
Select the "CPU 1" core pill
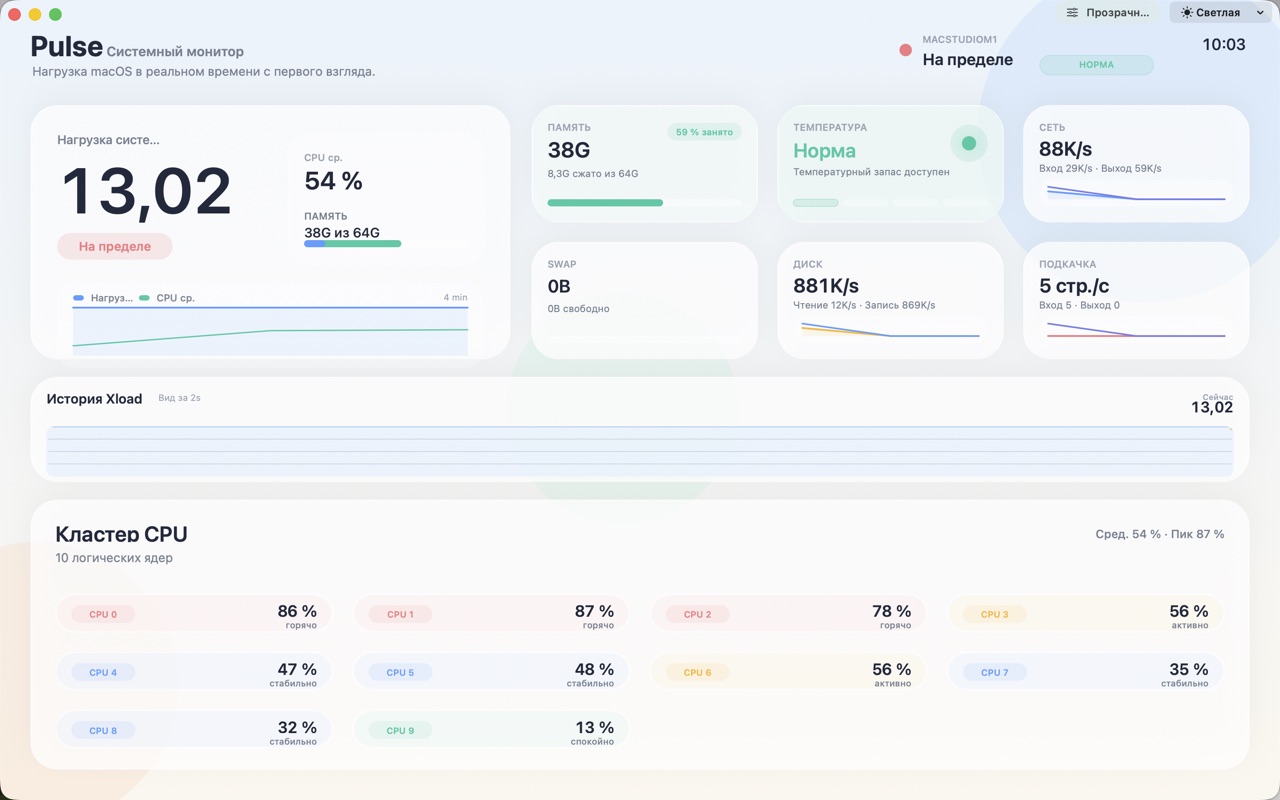pos(400,614)
